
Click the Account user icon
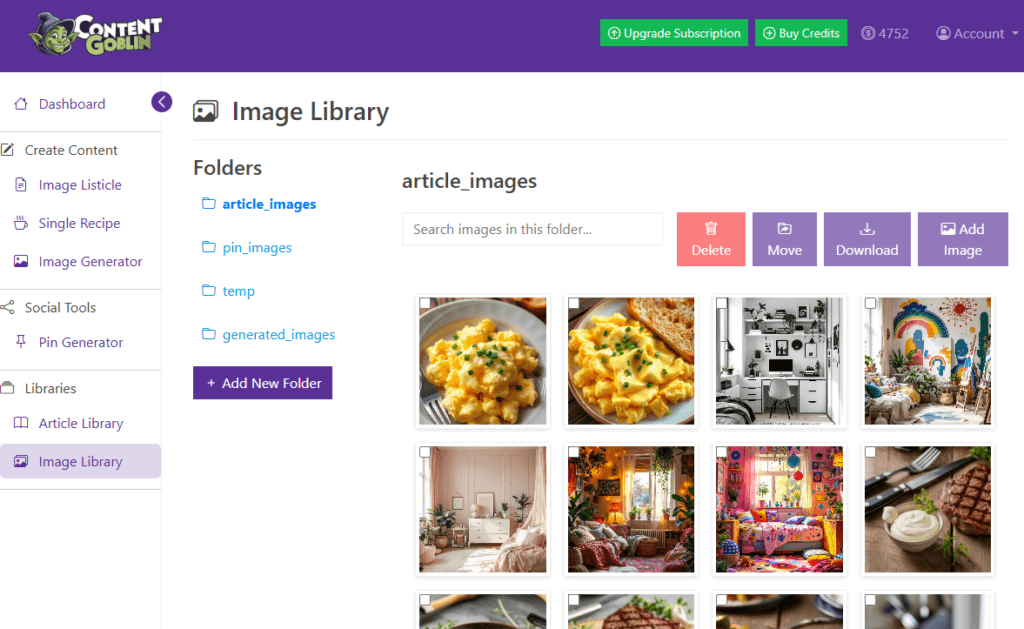(x=943, y=33)
